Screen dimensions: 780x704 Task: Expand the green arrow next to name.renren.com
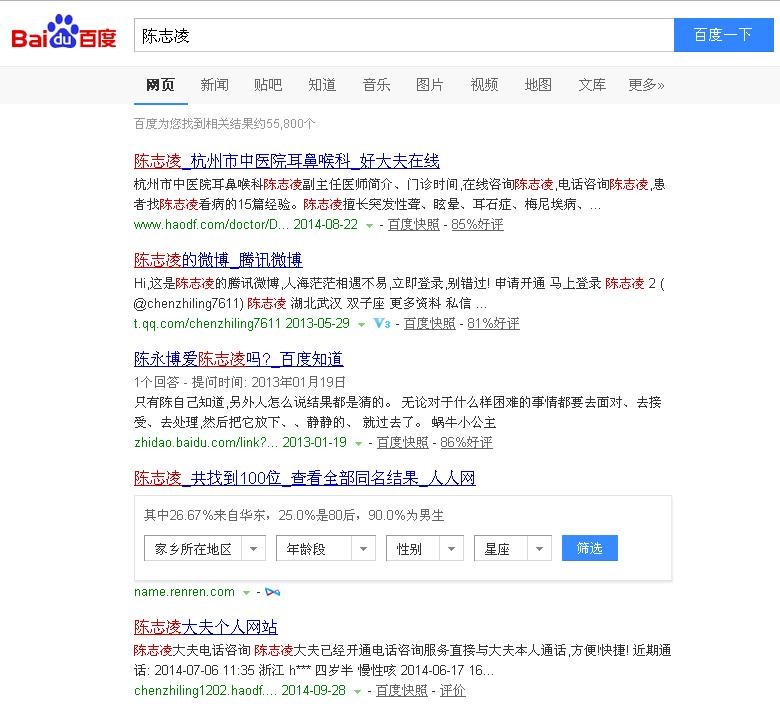pyautogui.click(x=246, y=593)
